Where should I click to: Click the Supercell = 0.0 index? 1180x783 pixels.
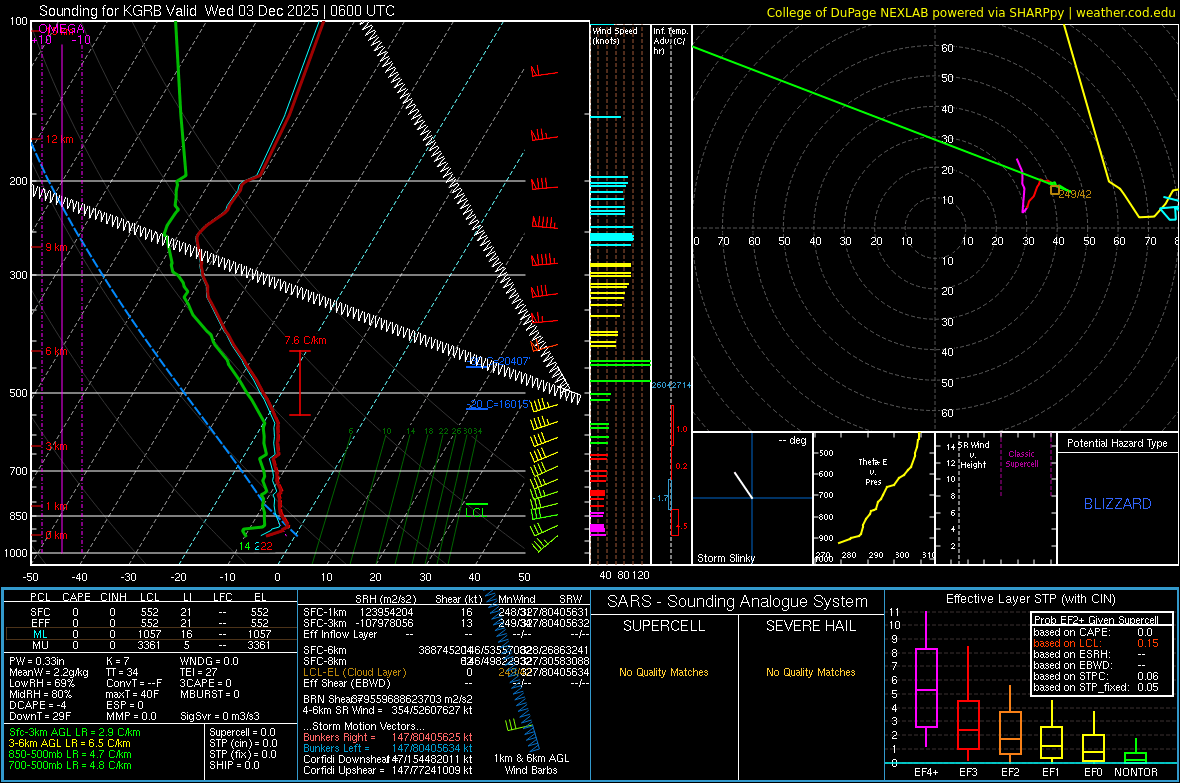point(242,732)
